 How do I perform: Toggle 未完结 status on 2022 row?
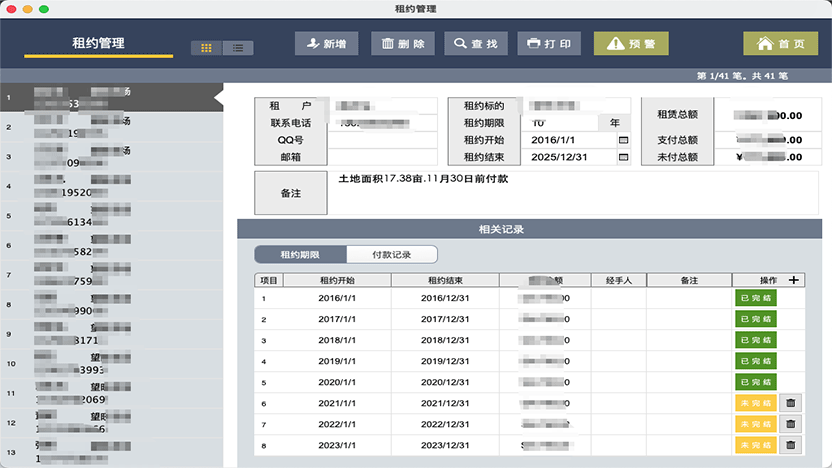coord(756,424)
